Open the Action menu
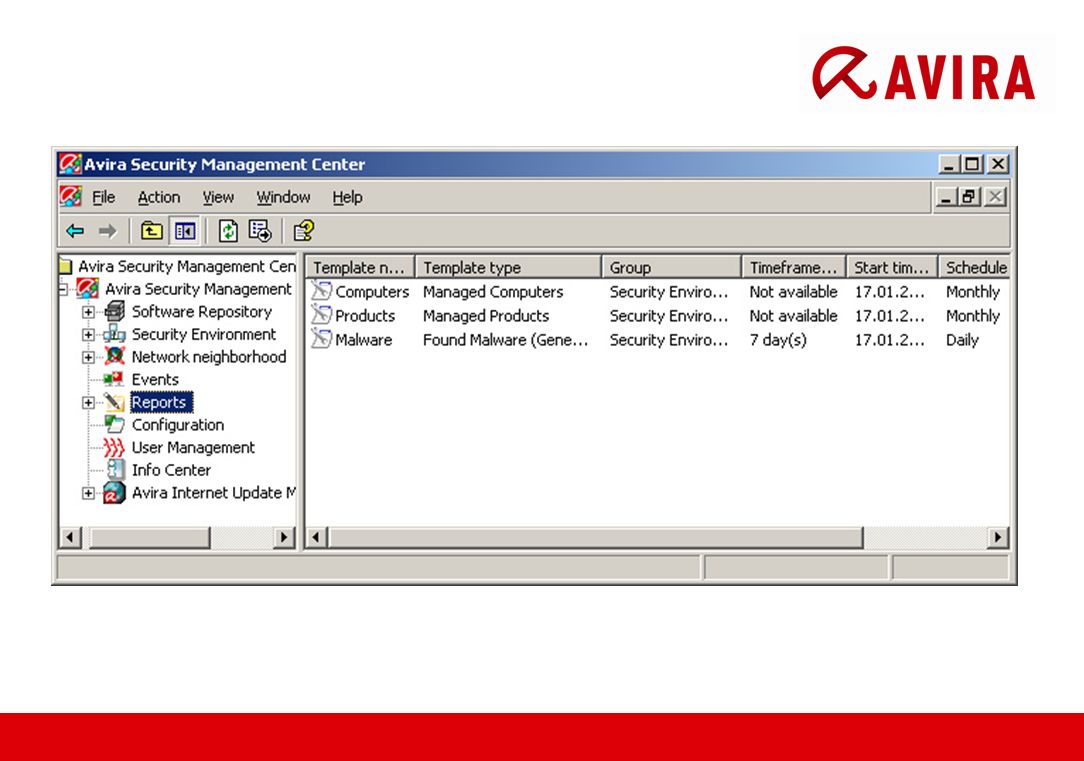This screenshot has height=761, width=1084. [x=159, y=198]
